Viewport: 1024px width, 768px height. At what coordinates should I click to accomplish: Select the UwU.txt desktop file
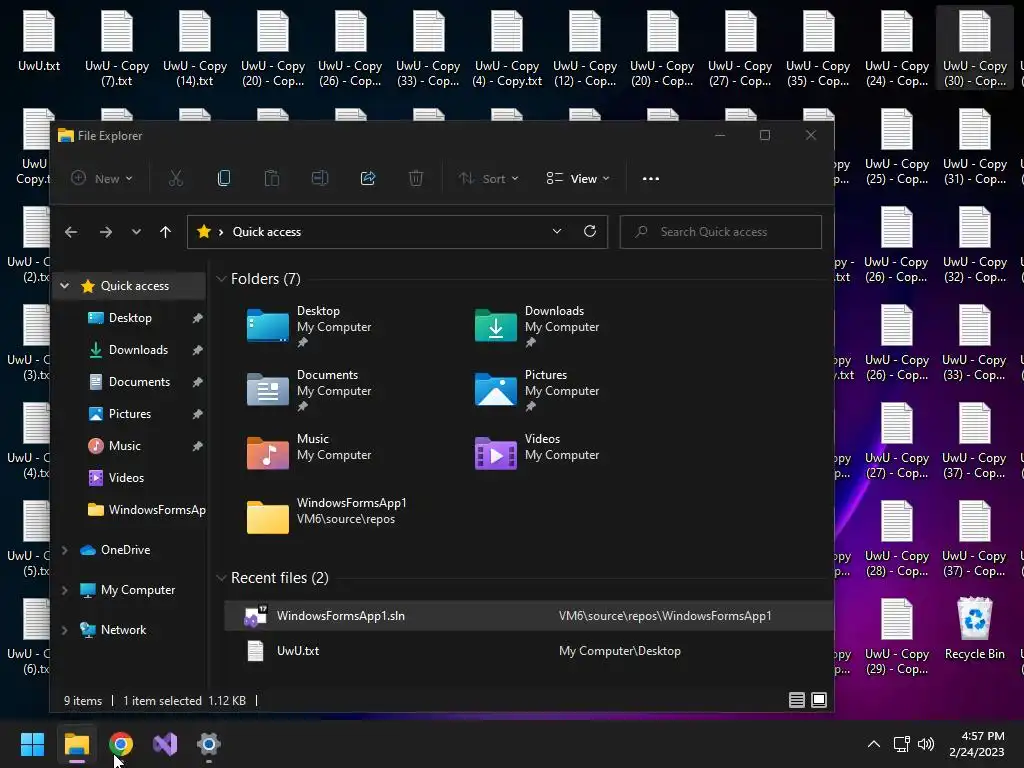pyautogui.click(x=39, y=40)
